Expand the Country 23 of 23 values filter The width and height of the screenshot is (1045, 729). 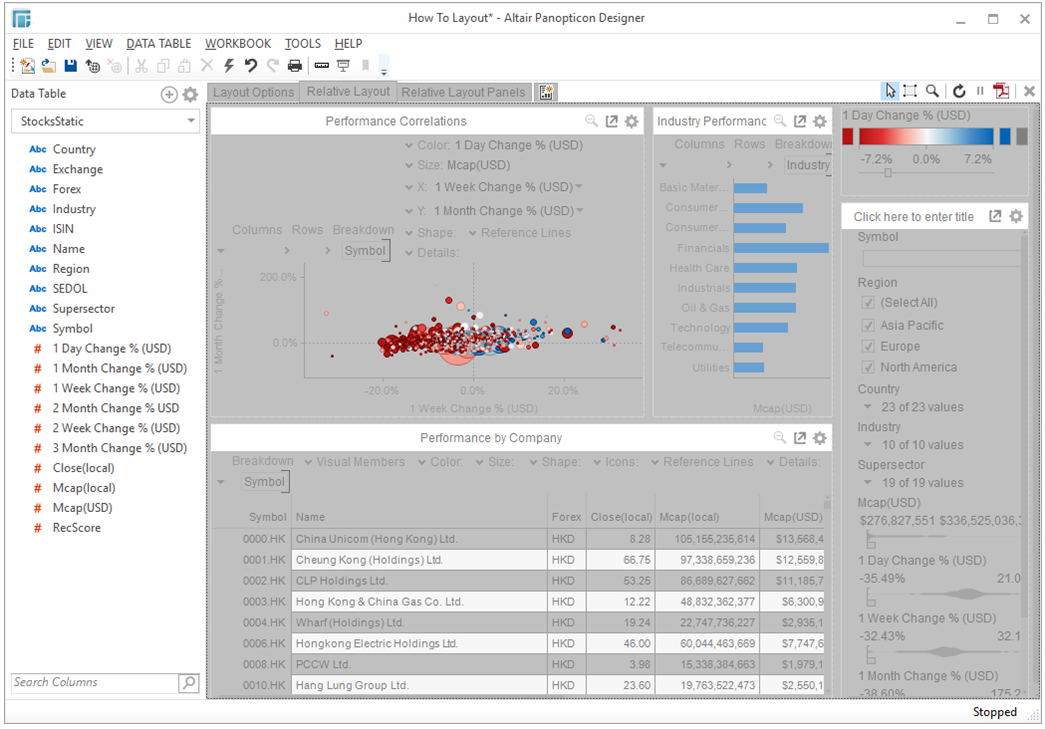[x=868, y=407]
